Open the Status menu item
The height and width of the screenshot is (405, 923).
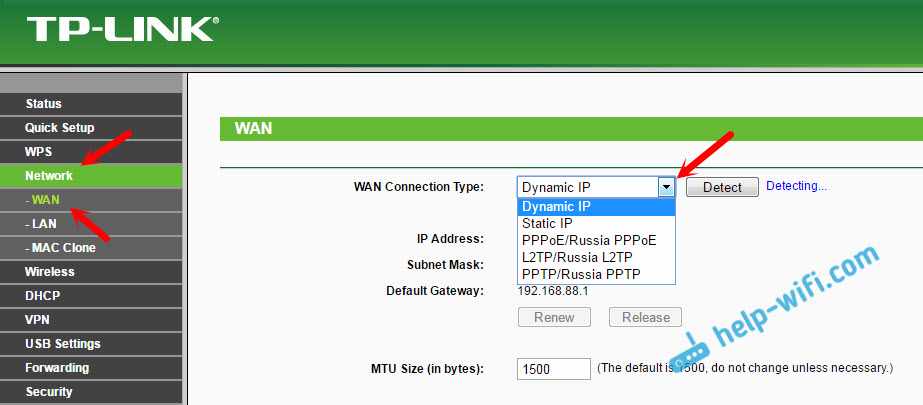coord(92,104)
